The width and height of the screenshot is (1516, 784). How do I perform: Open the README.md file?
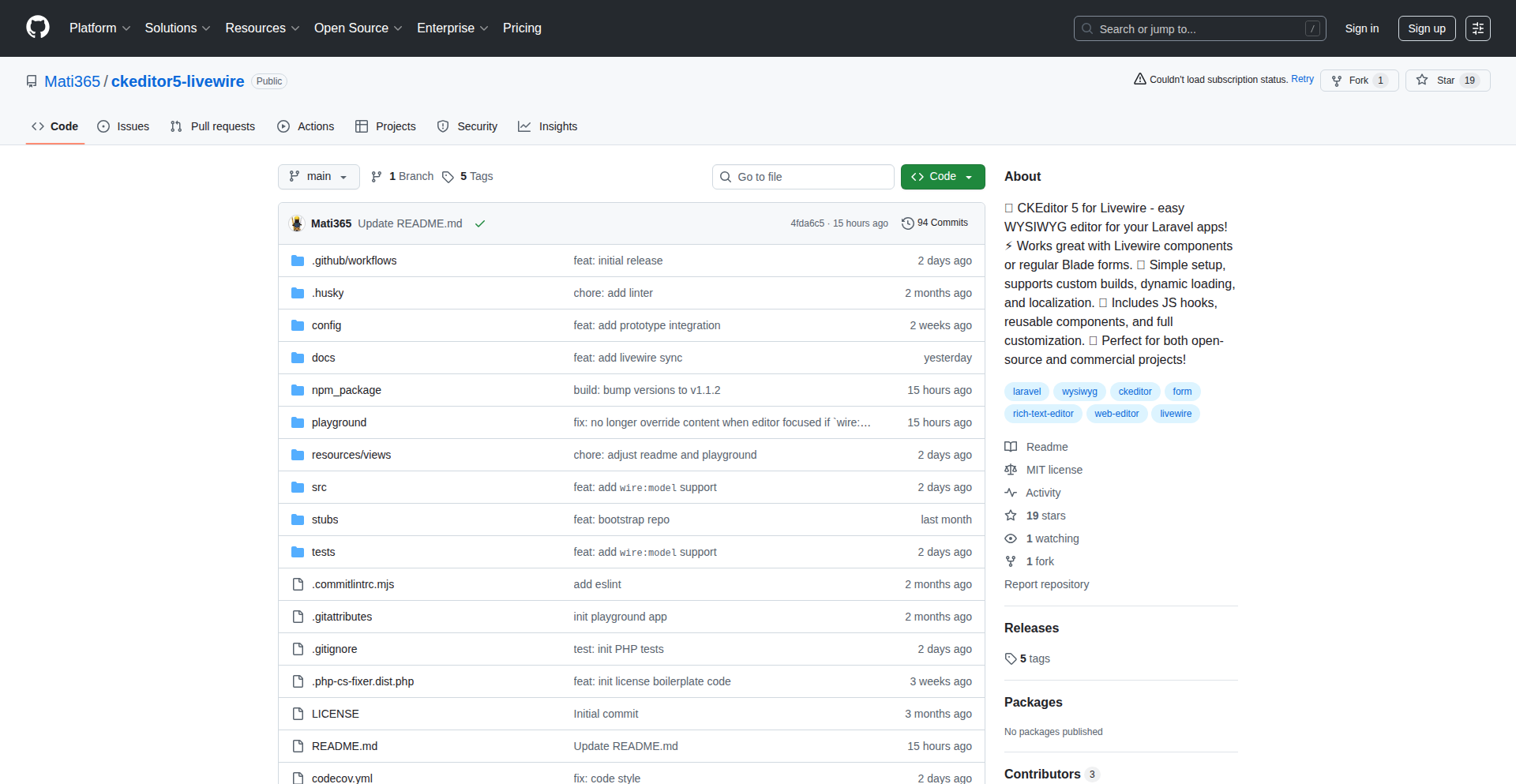point(344,746)
